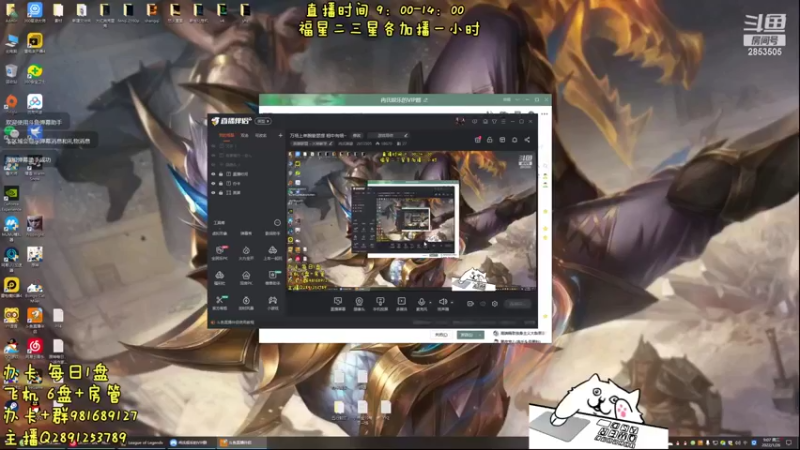Viewport: 800px width, 450px height.
Task: Toggle eye visibility of third dimmed source row
Action: point(213,164)
